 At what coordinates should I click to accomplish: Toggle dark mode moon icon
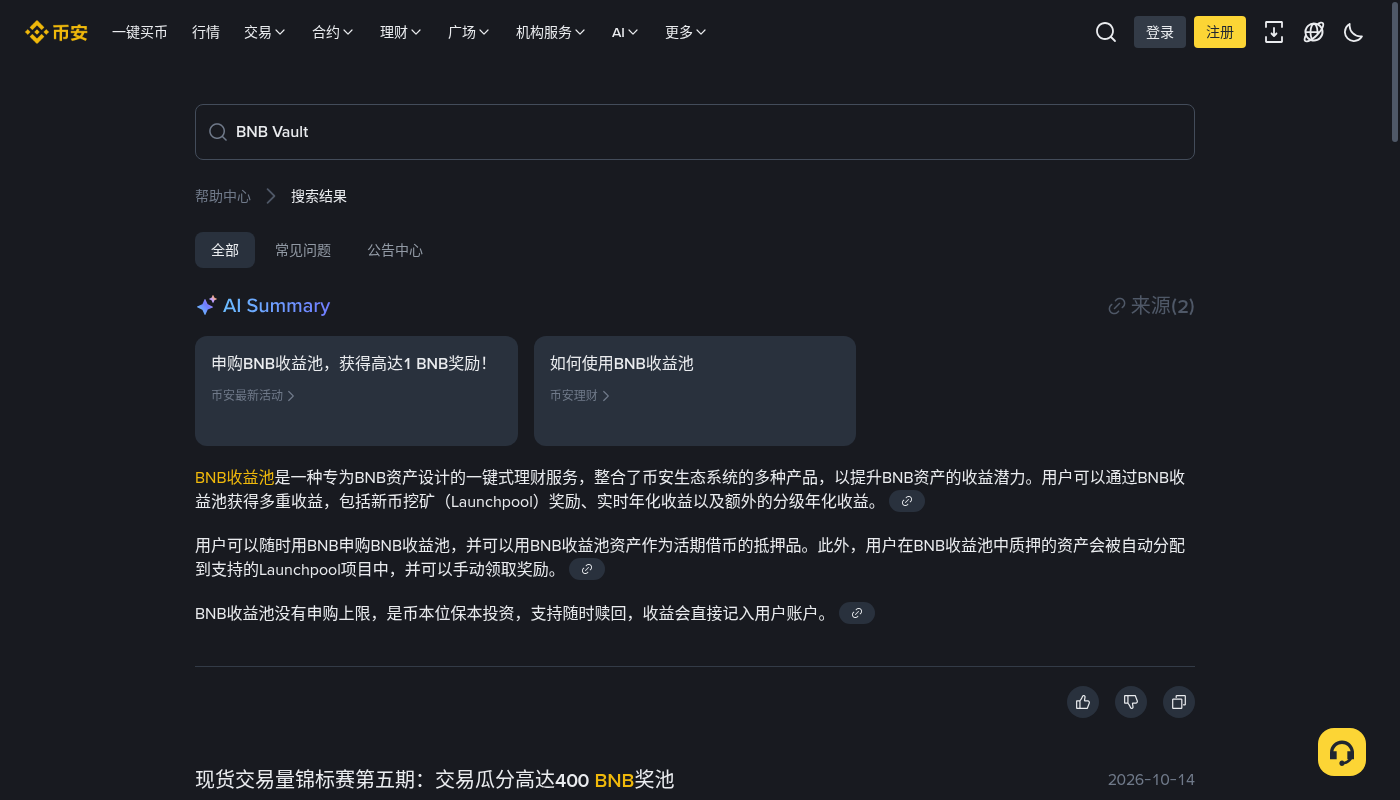pyautogui.click(x=1354, y=32)
